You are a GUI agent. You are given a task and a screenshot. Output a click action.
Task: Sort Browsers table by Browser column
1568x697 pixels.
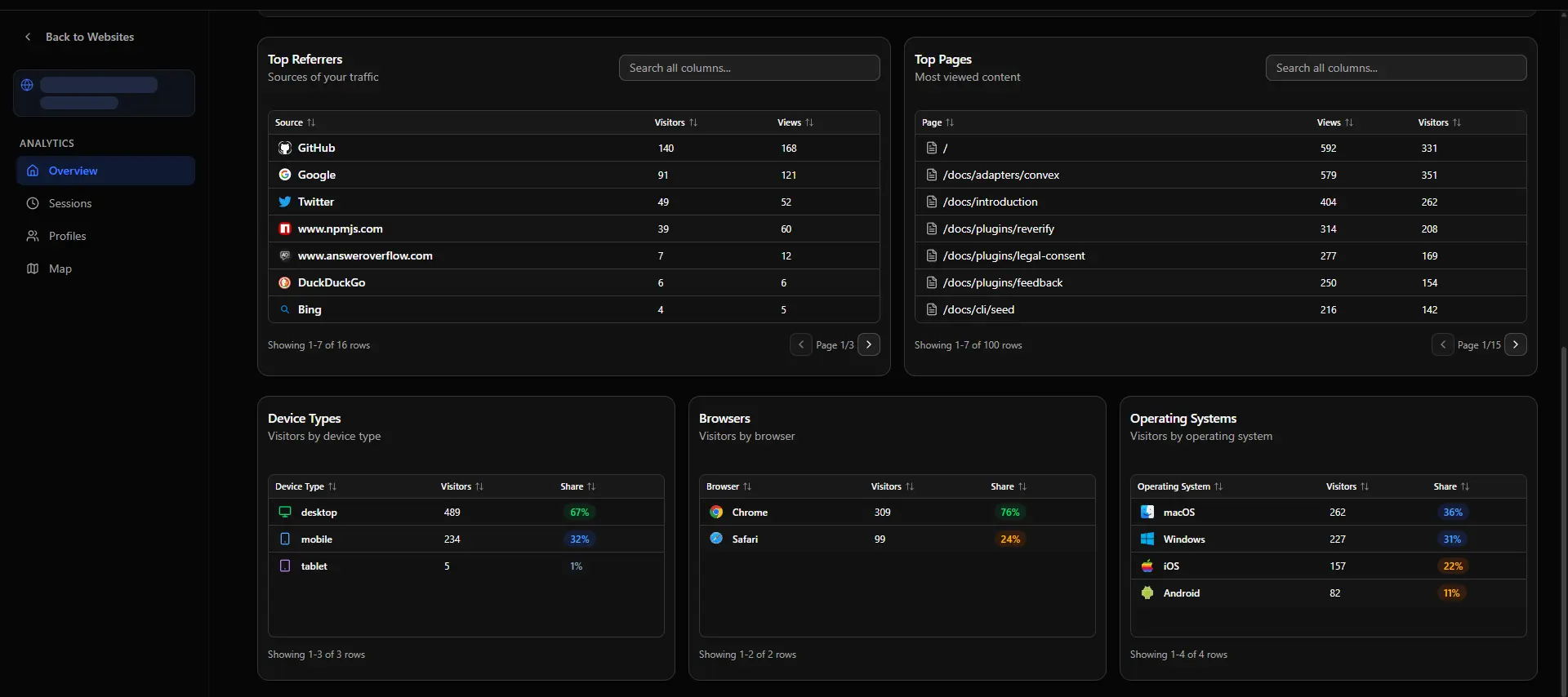pyautogui.click(x=728, y=486)
